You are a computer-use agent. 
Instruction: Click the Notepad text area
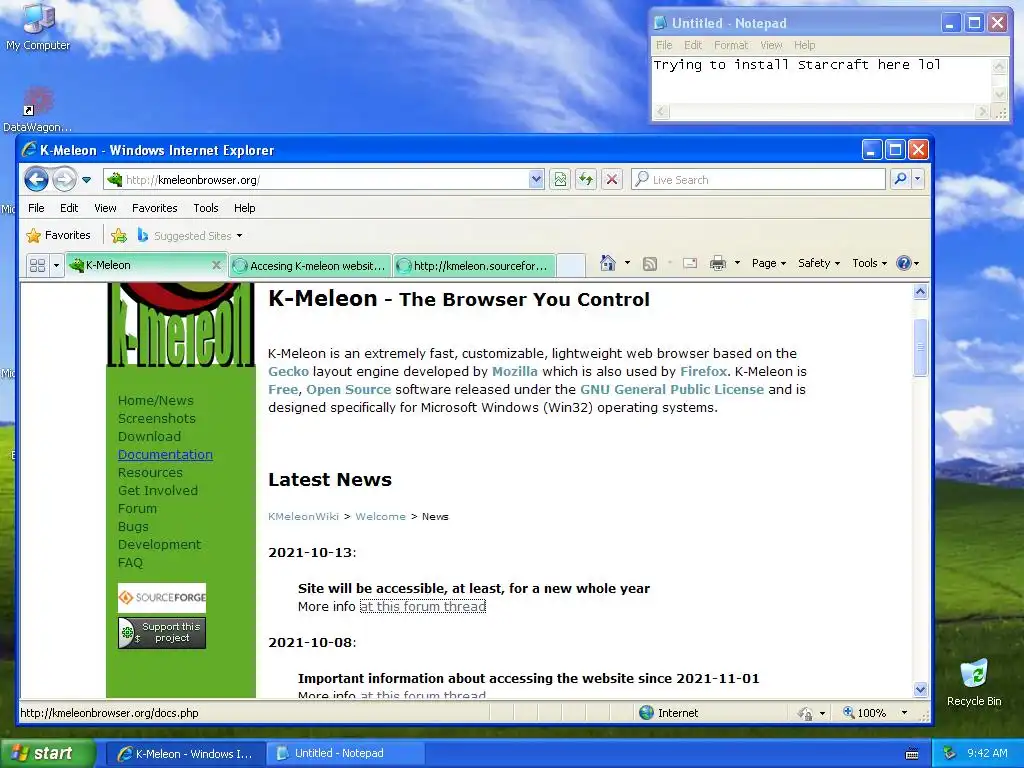pos(822,80)
